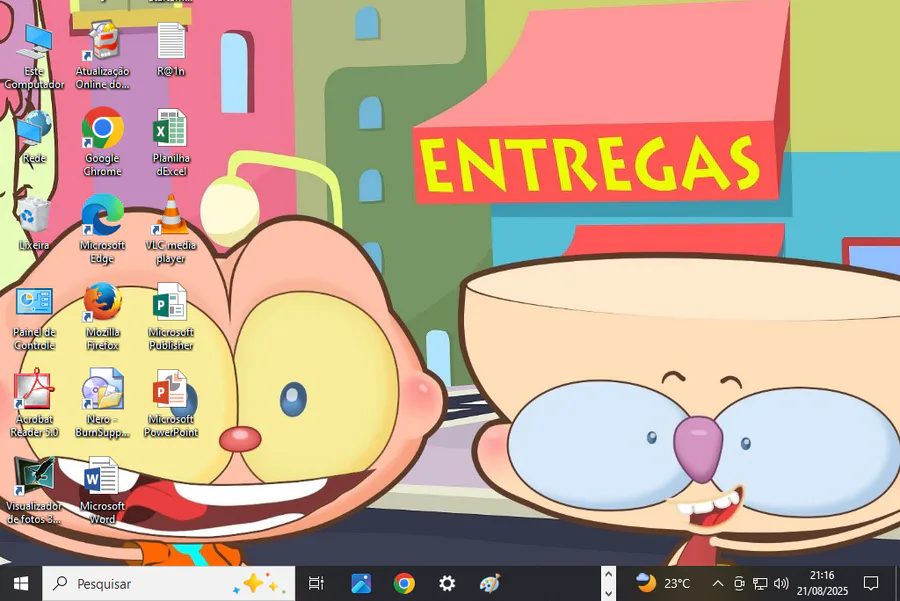Click the Meet Now tray icon
The width and height of the screenshot is (900, 601).
[739, 584]
